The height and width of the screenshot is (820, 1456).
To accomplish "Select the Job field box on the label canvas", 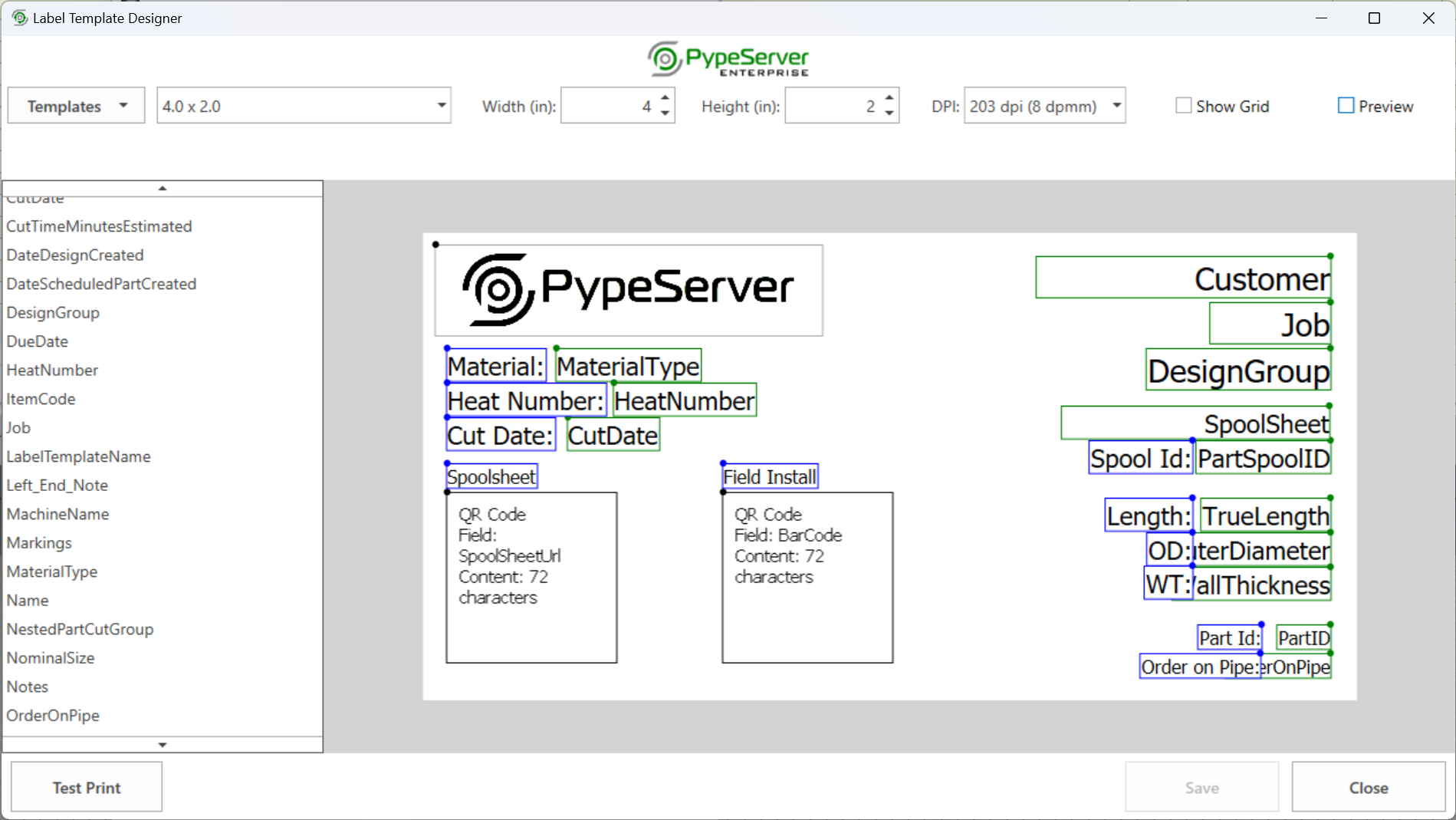I will (x=1270, y=324).
